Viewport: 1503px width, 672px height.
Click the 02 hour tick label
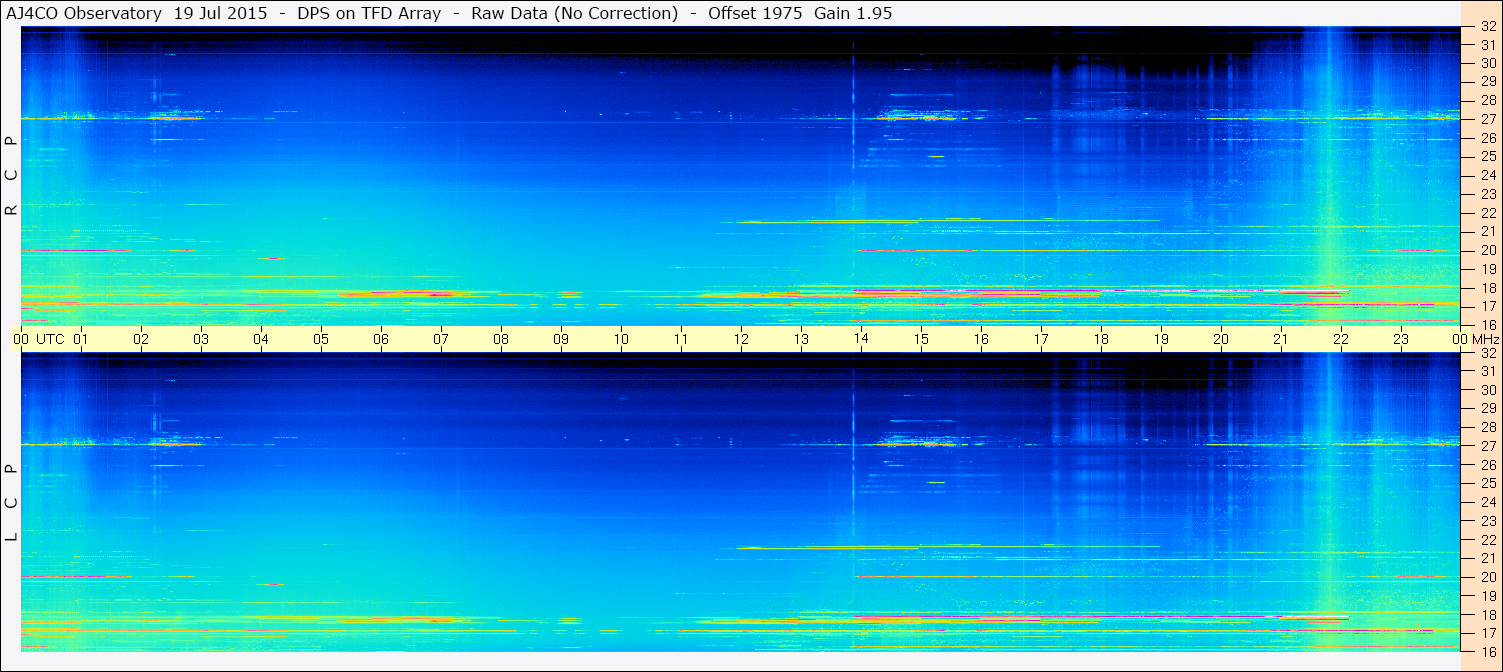pos(141,339)
